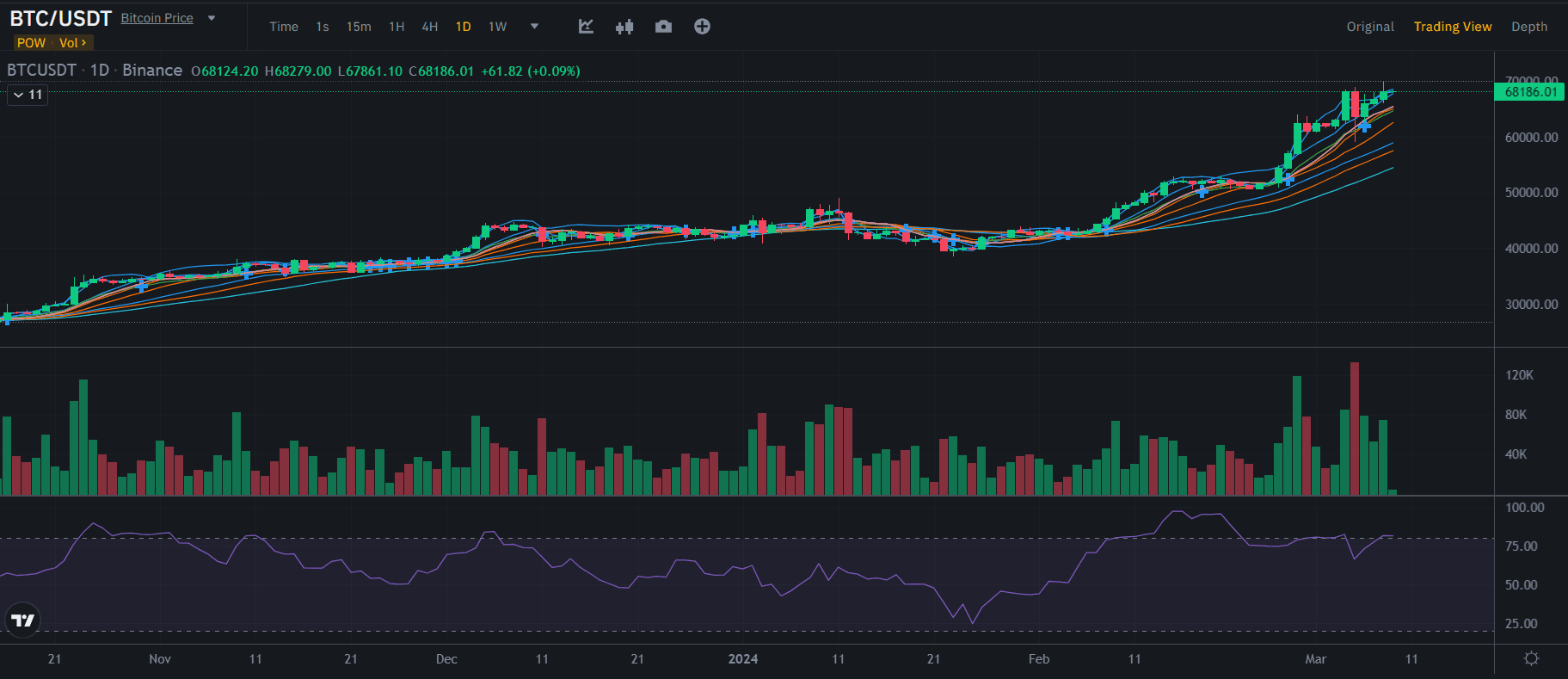
Task: Click the candlestick chart style icon
Action: point(624,27)
